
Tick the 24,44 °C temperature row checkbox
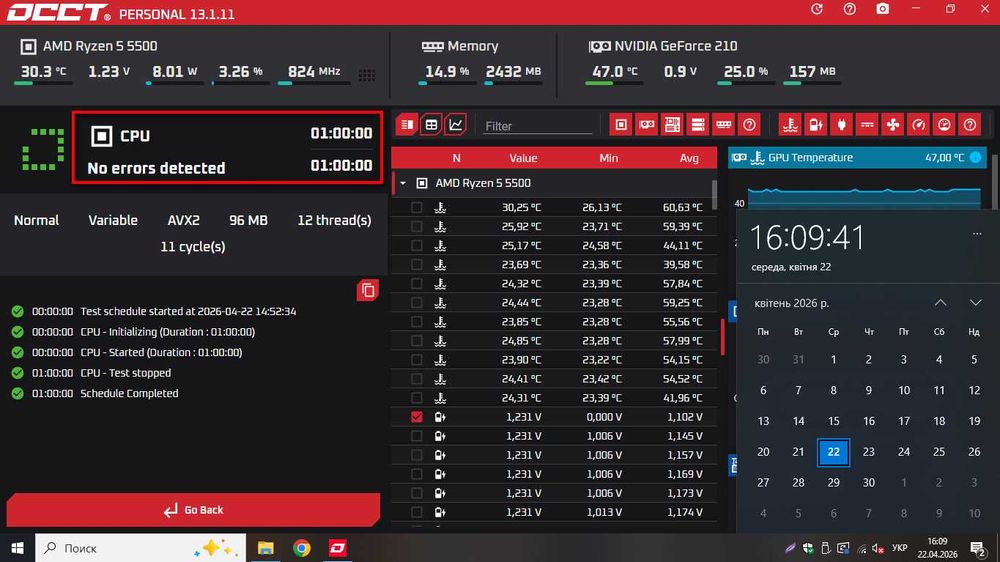coord(416,302)
